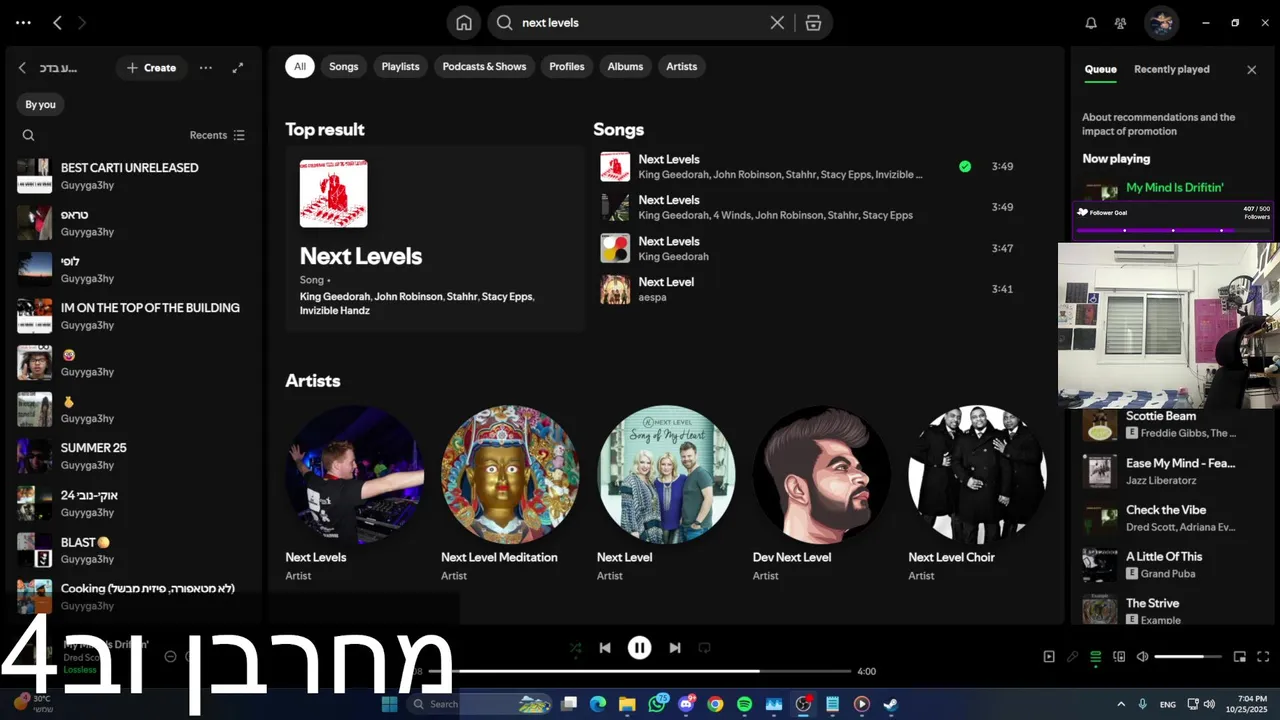This screenshot has height=720, width=1280.
Task: Open Now Playing view icon
Action: coord(1049,657)
